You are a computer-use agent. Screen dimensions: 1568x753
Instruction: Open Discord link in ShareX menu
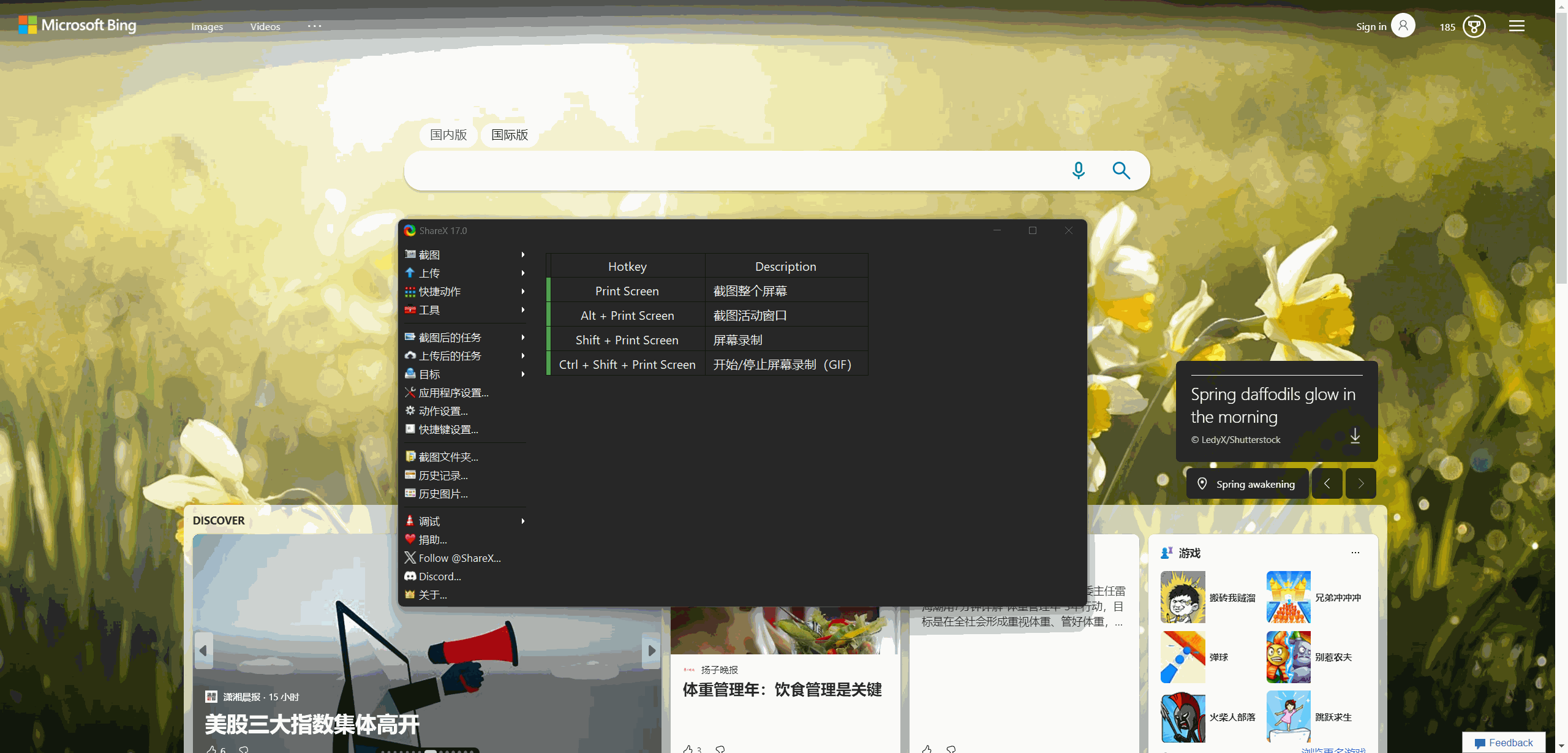[x=439, y=577]
